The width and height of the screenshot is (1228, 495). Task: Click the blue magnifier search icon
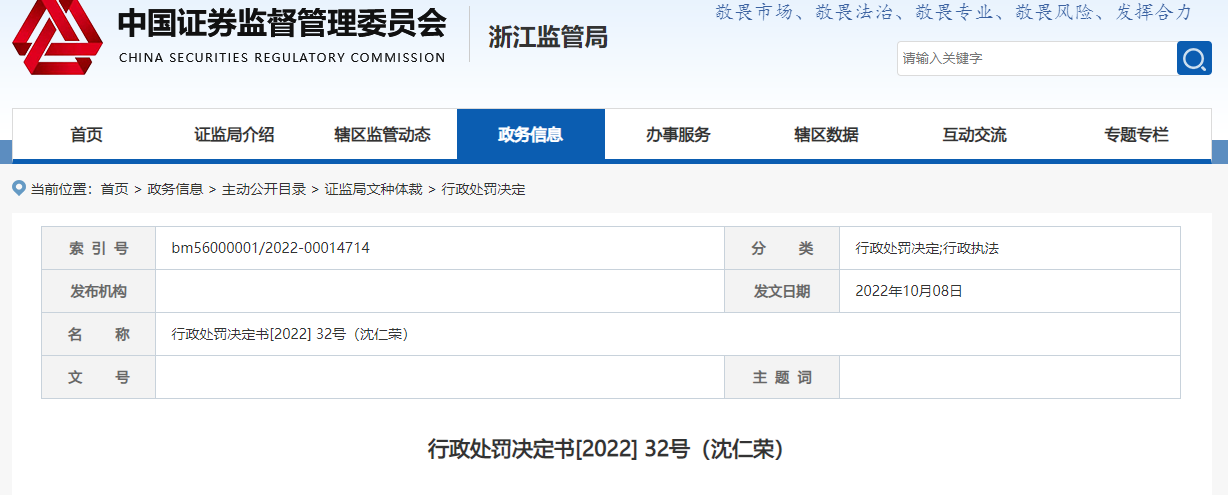coord(1194,58)
